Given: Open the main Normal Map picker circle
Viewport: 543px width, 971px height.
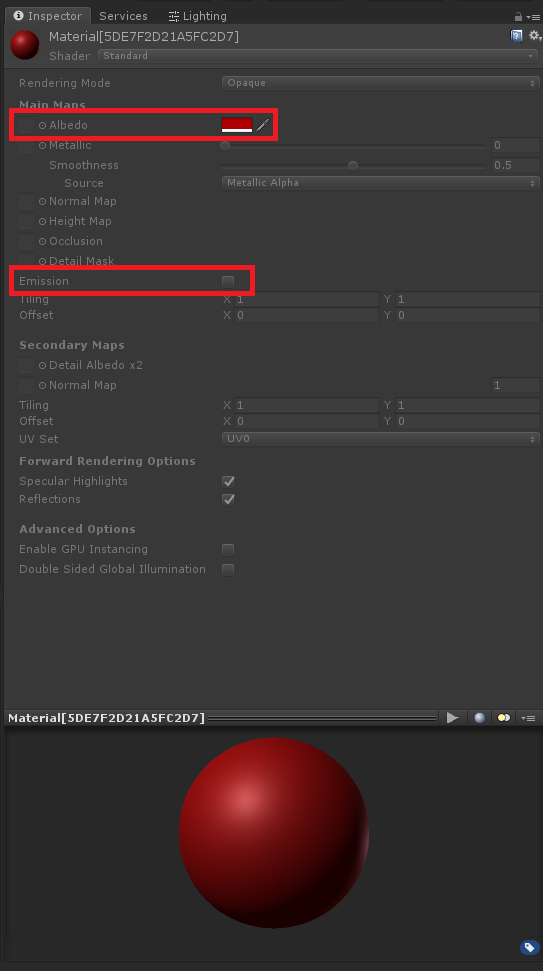Looking at the screenshot, I should click(x=42, y=201).
